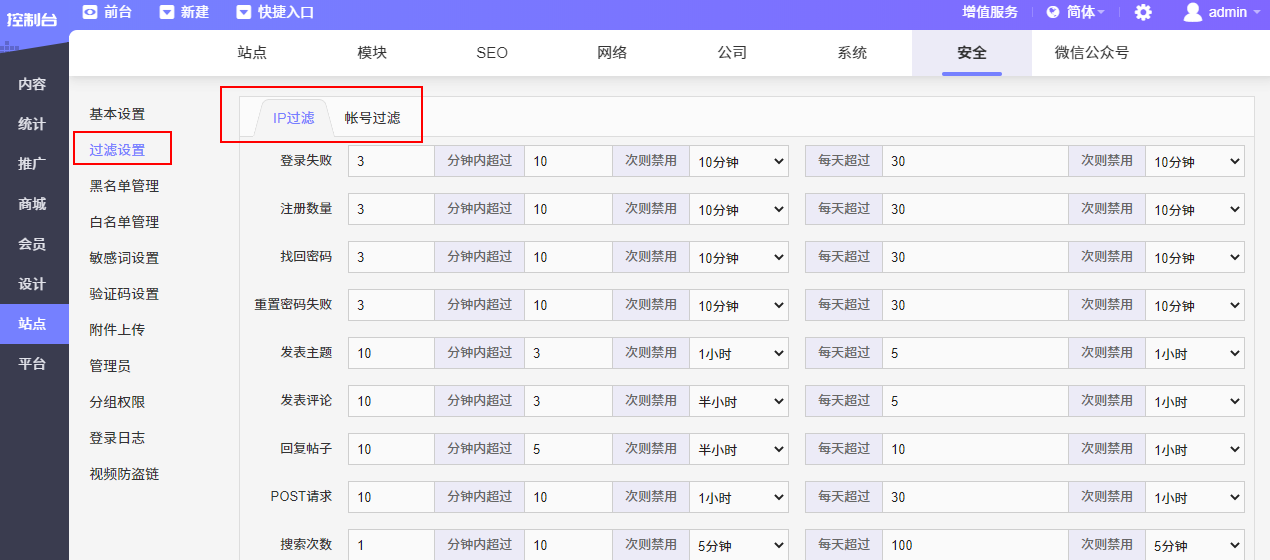
Task: Open 发表主题 daily ban duration dropdown
Action: coord(1194,353)
